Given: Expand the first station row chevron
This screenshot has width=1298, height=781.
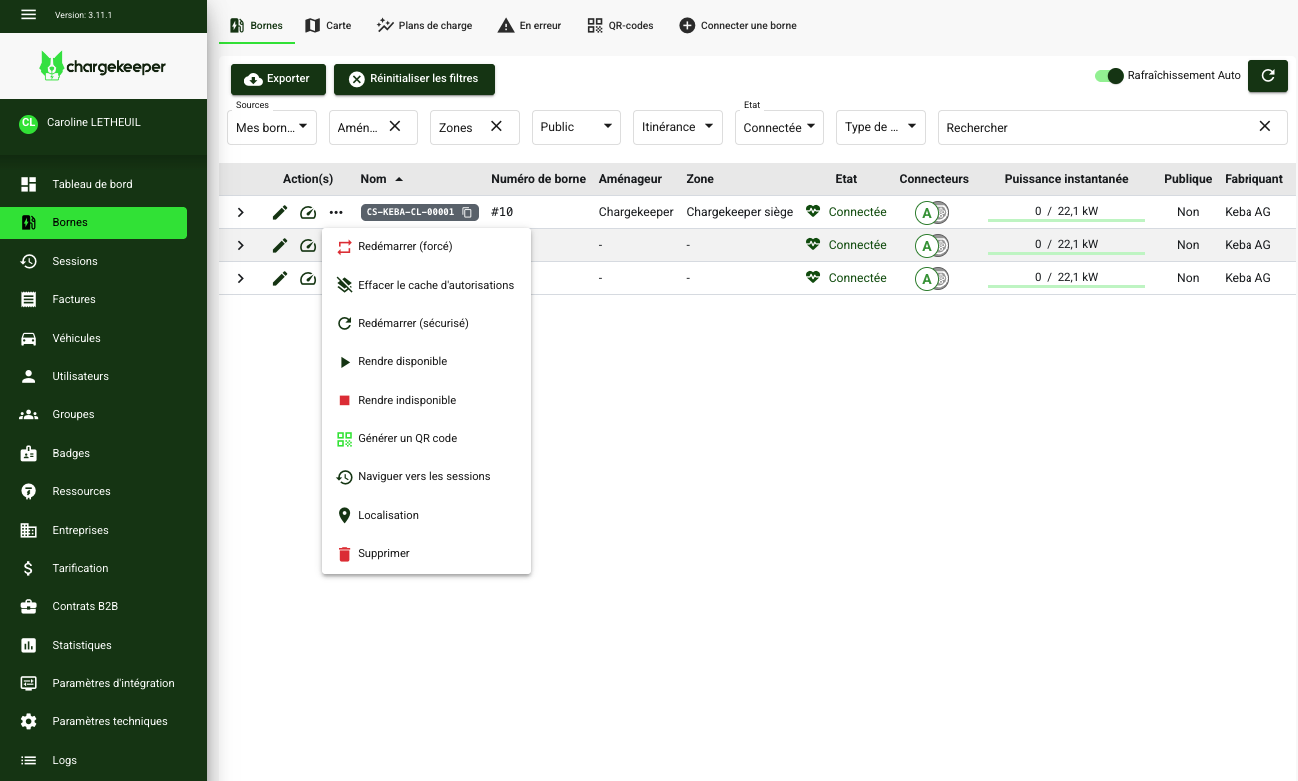Looking at the screenshot, I should click(x=240, y=212).
